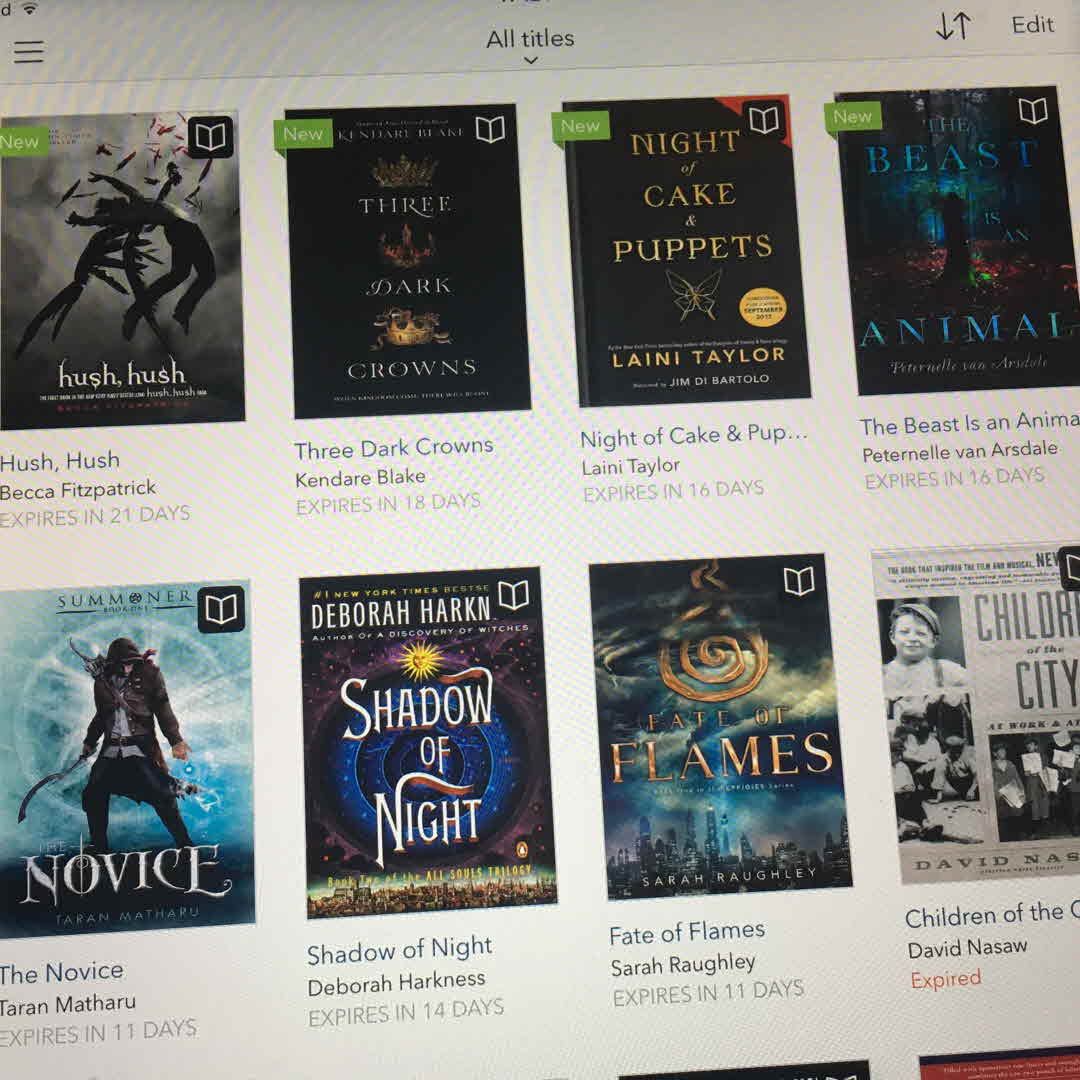Tap the sort arrows icon

[x=953, y=26]
